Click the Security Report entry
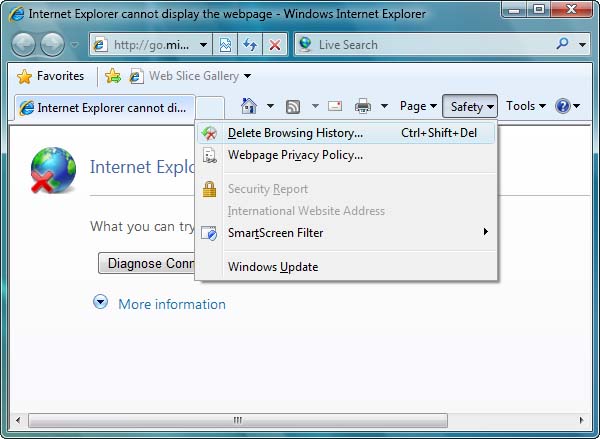This screenshot has height=439, width=600. (346, 189)
